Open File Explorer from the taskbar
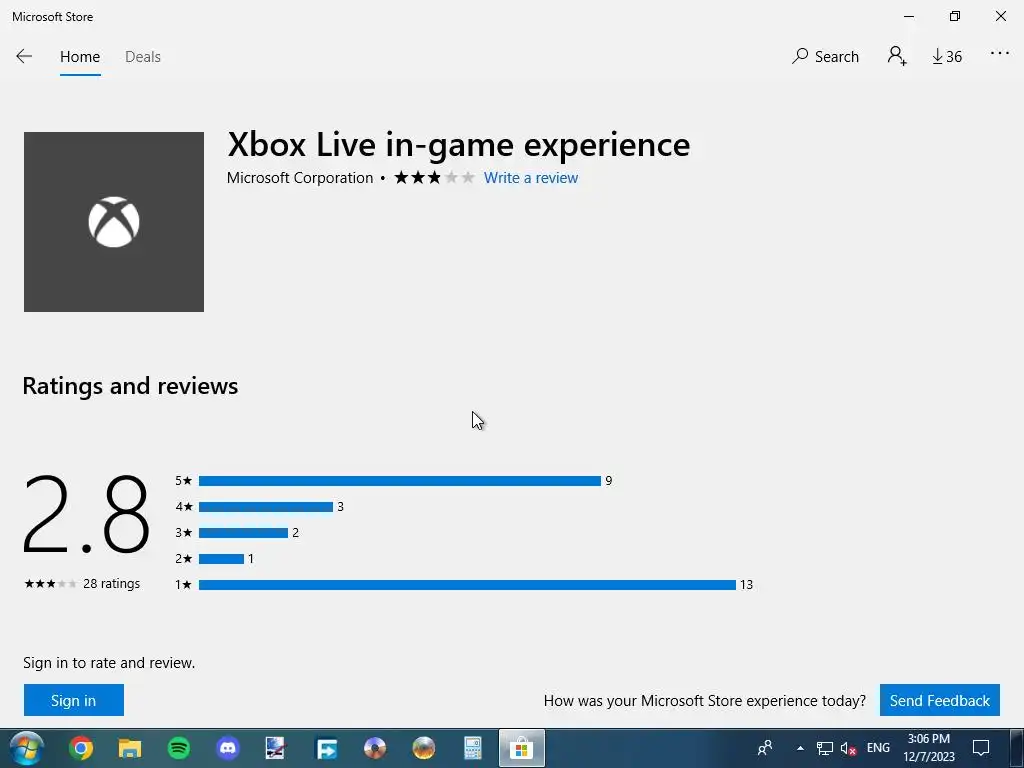Image resolution: width=1024 pixels, height=768 pixels. [x=130, y=748]
